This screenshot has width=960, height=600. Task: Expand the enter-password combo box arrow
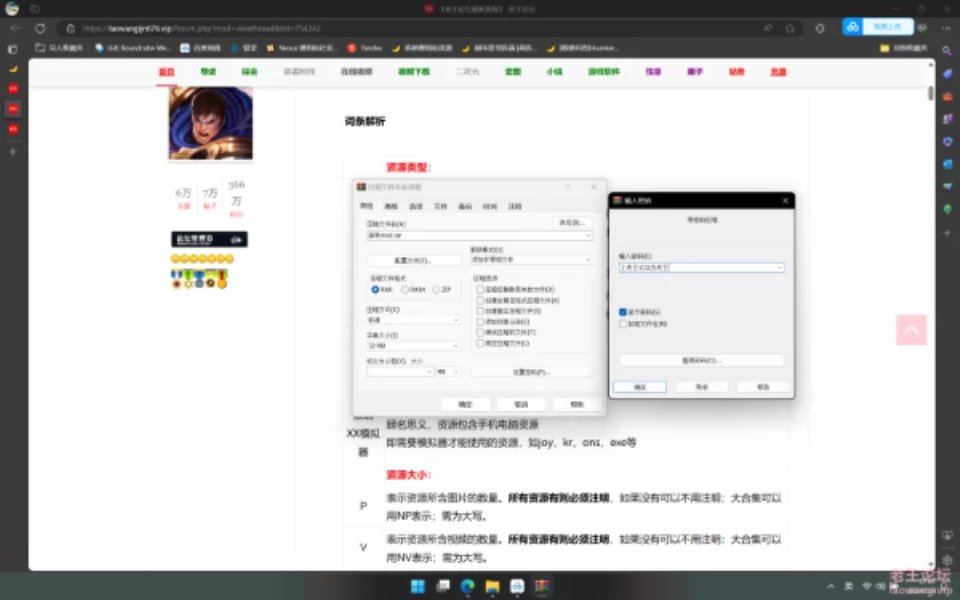point(779,268)
